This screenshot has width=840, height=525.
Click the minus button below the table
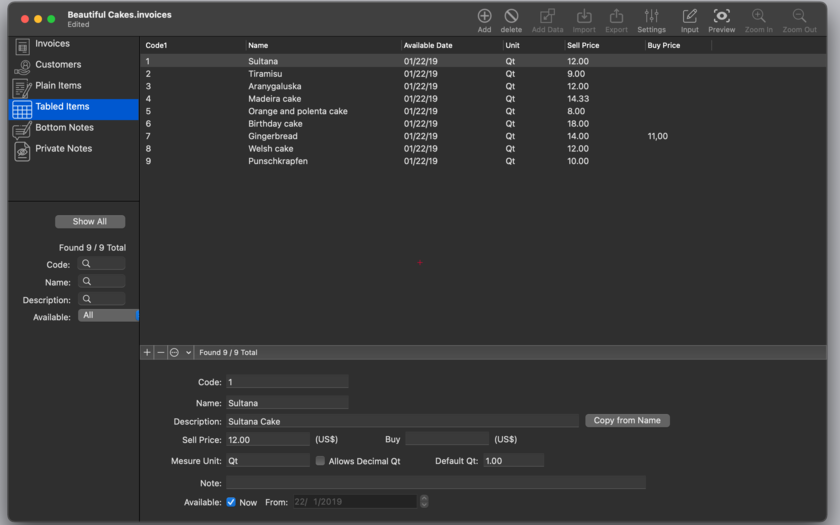[x=161, y=352]
